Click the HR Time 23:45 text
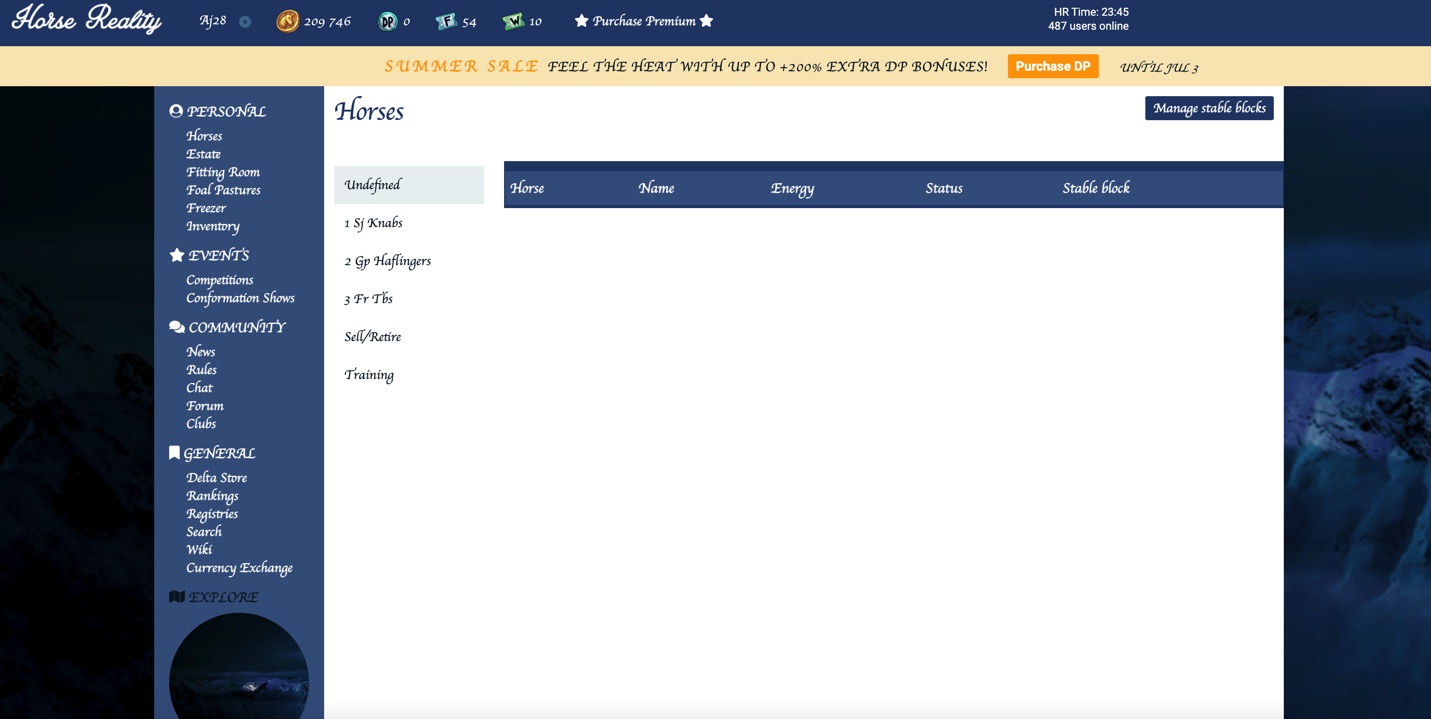 coord(1091,12)
